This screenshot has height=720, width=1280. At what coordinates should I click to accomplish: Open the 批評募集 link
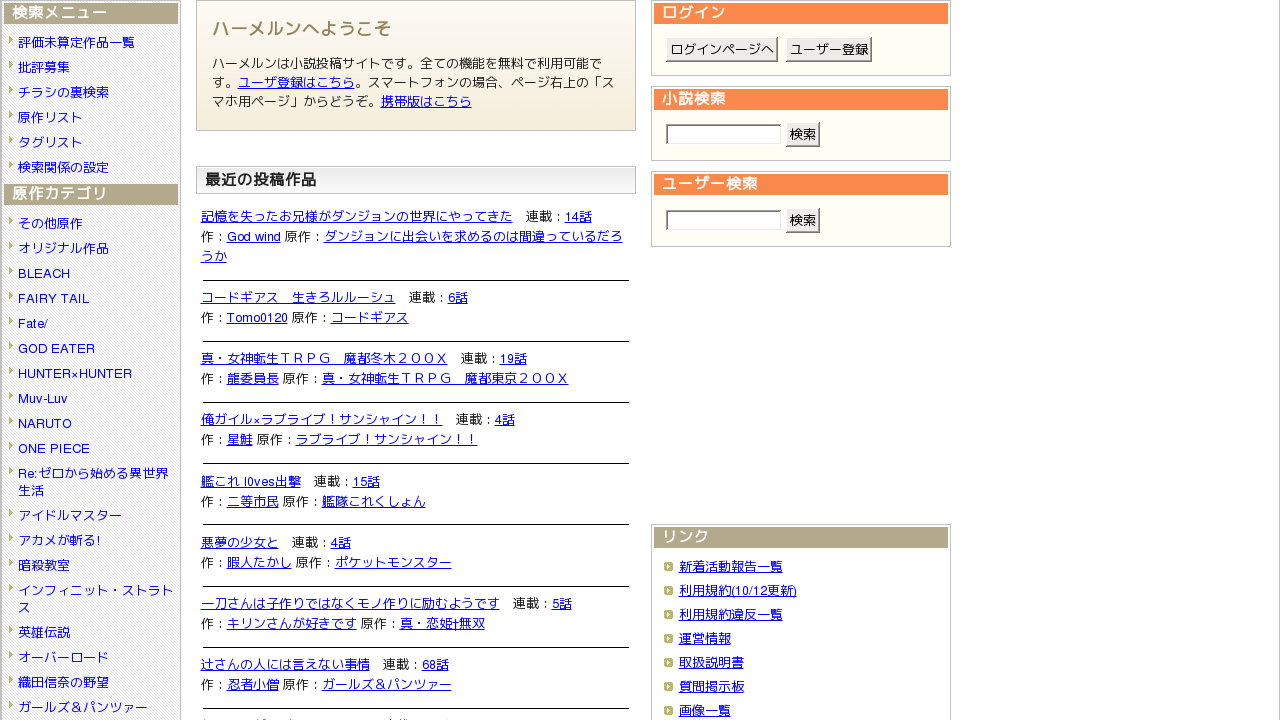pyautogui.click(x=44, y=67)
